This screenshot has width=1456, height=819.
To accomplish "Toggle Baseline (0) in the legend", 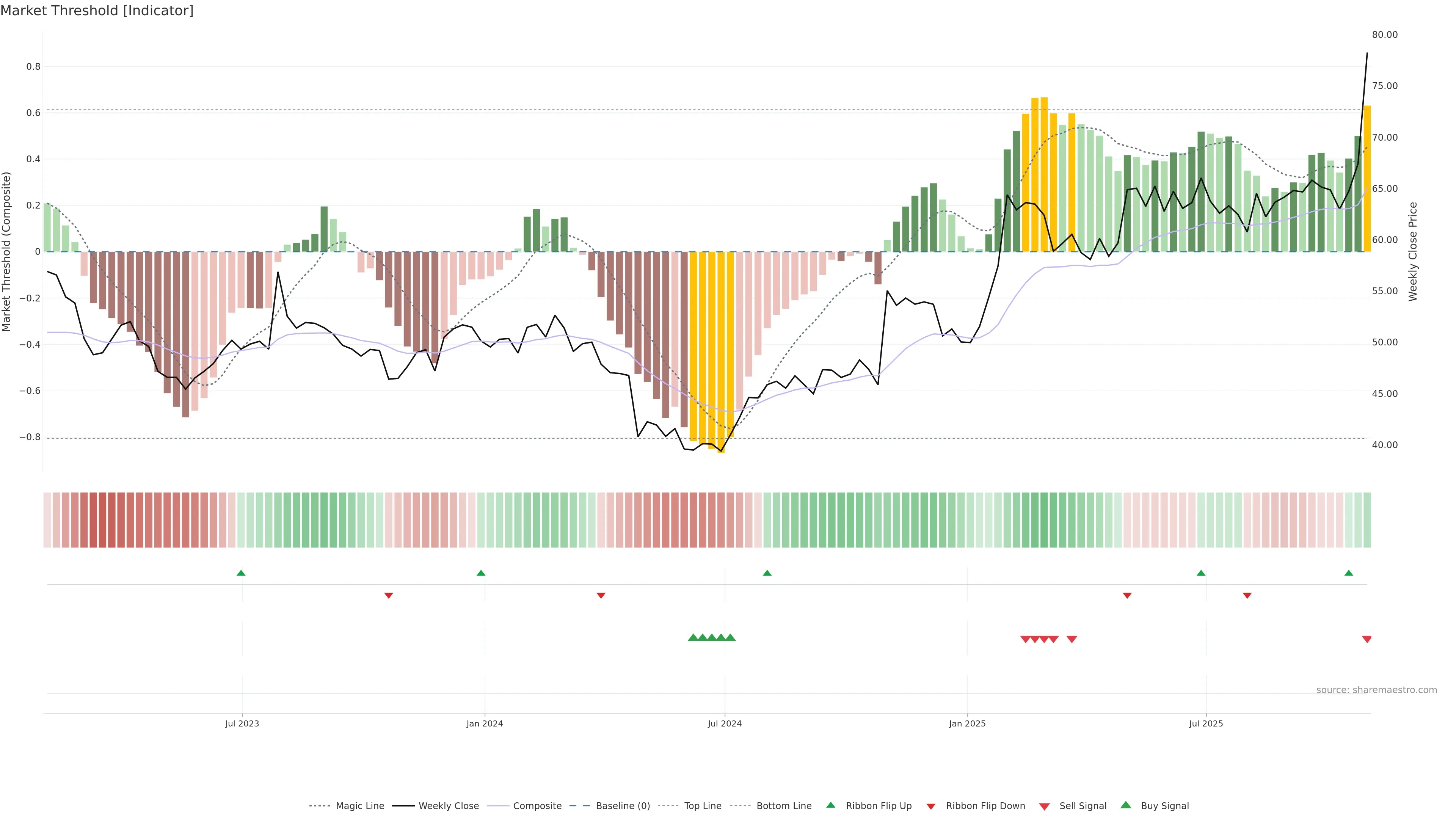I will tap(622, 805).
